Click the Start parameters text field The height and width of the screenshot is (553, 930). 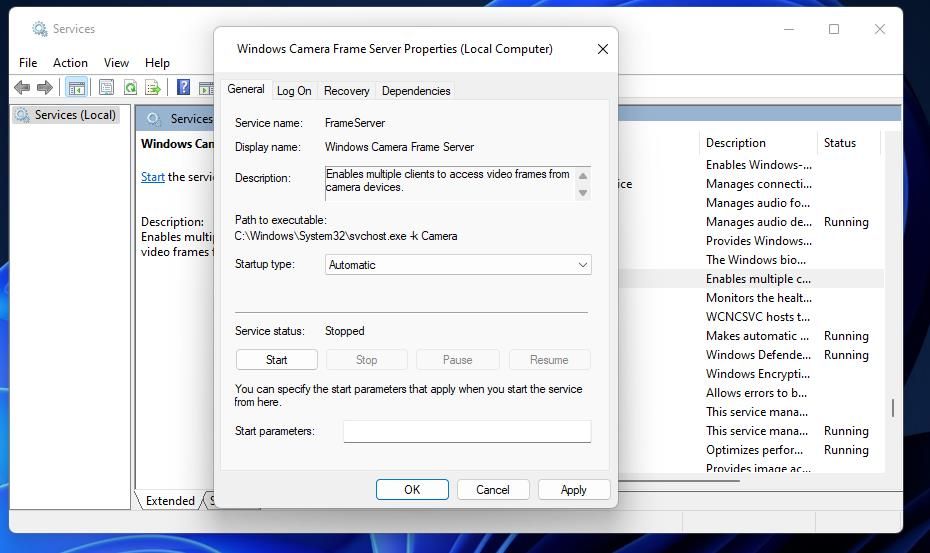(x=467, y=431)
